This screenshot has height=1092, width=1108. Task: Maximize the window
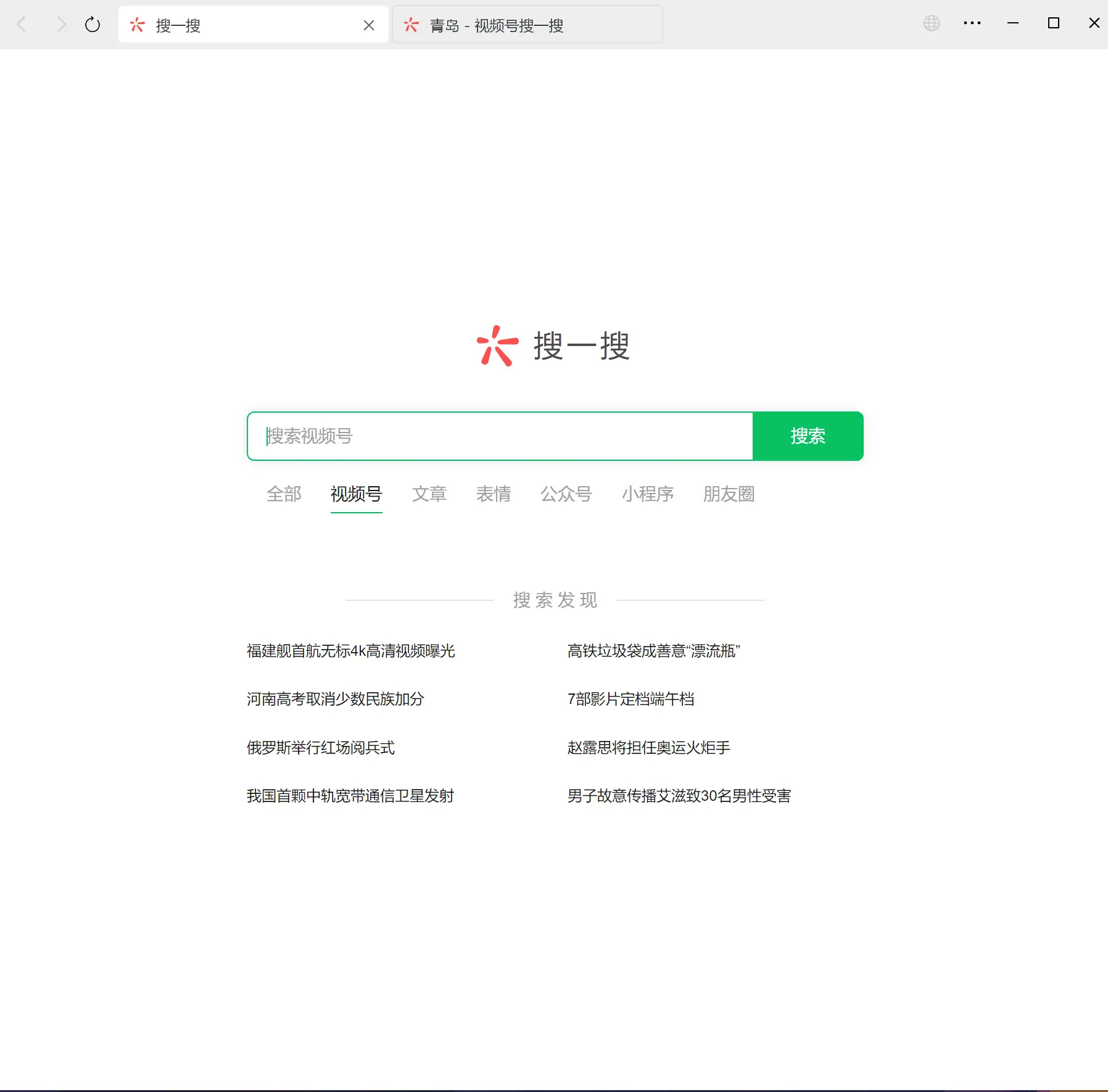click(x=1054, y=23)
